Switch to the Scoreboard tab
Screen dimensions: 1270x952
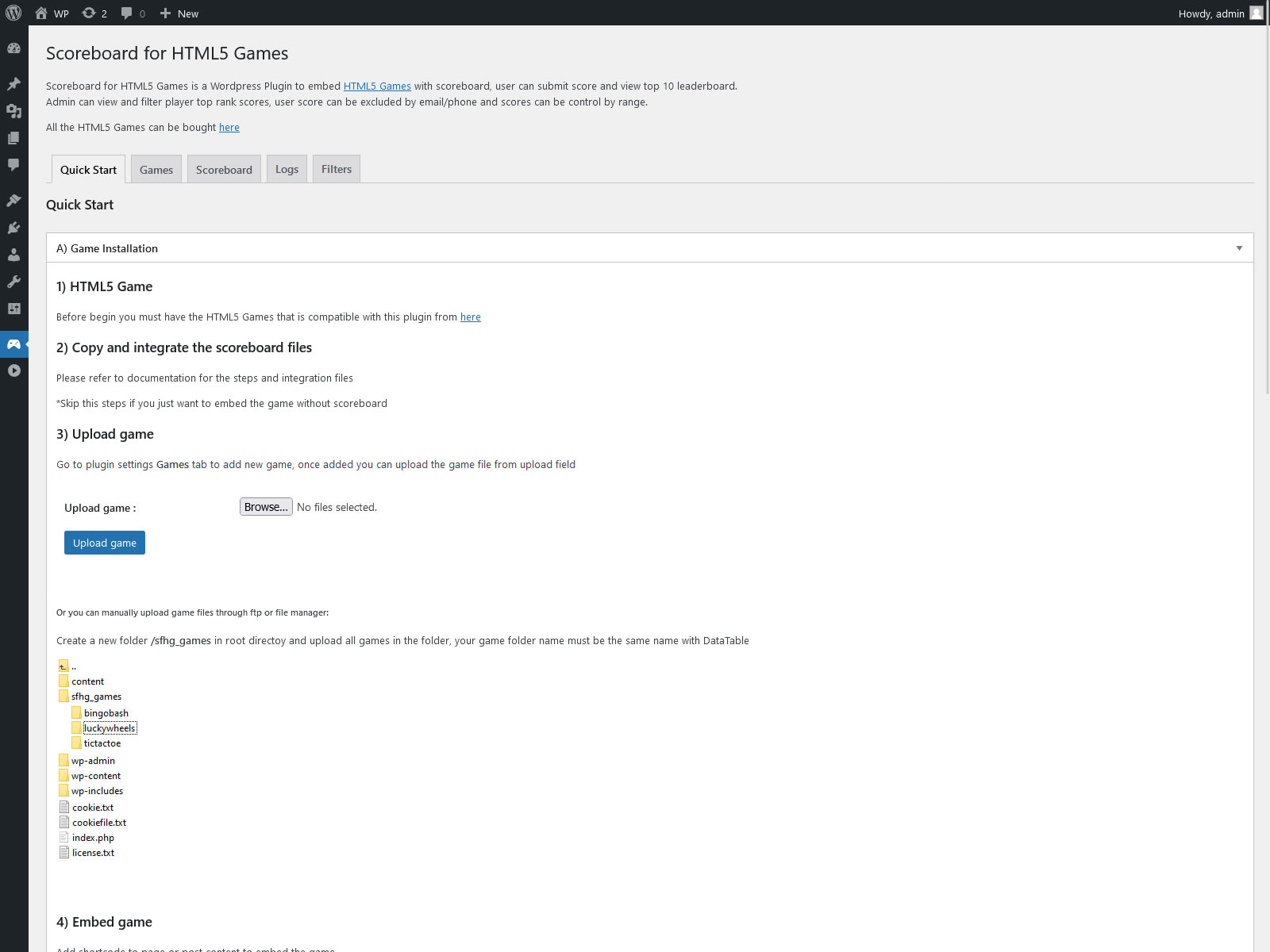click(x=224, y=170)
